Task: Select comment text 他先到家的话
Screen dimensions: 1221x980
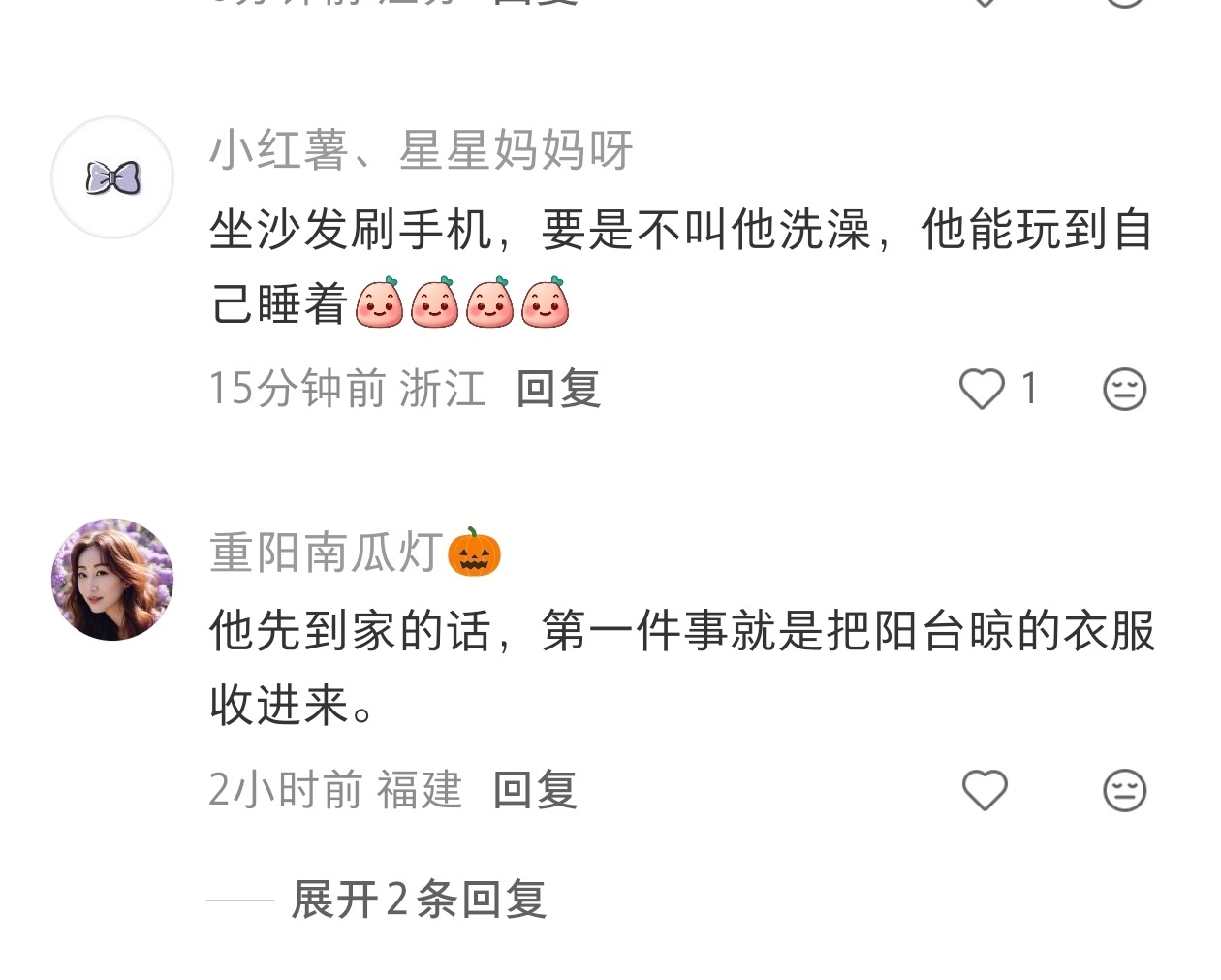Action: click(350, 632)
